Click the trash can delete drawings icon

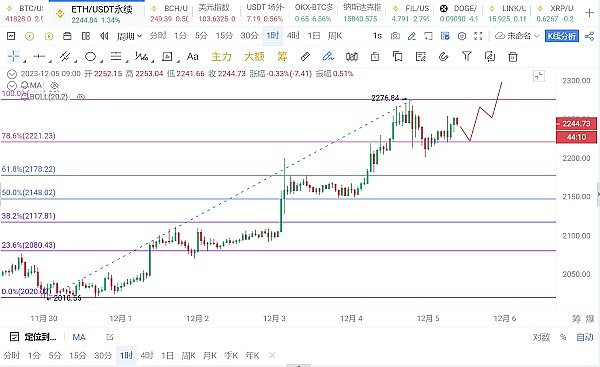(x=512, y=57)
